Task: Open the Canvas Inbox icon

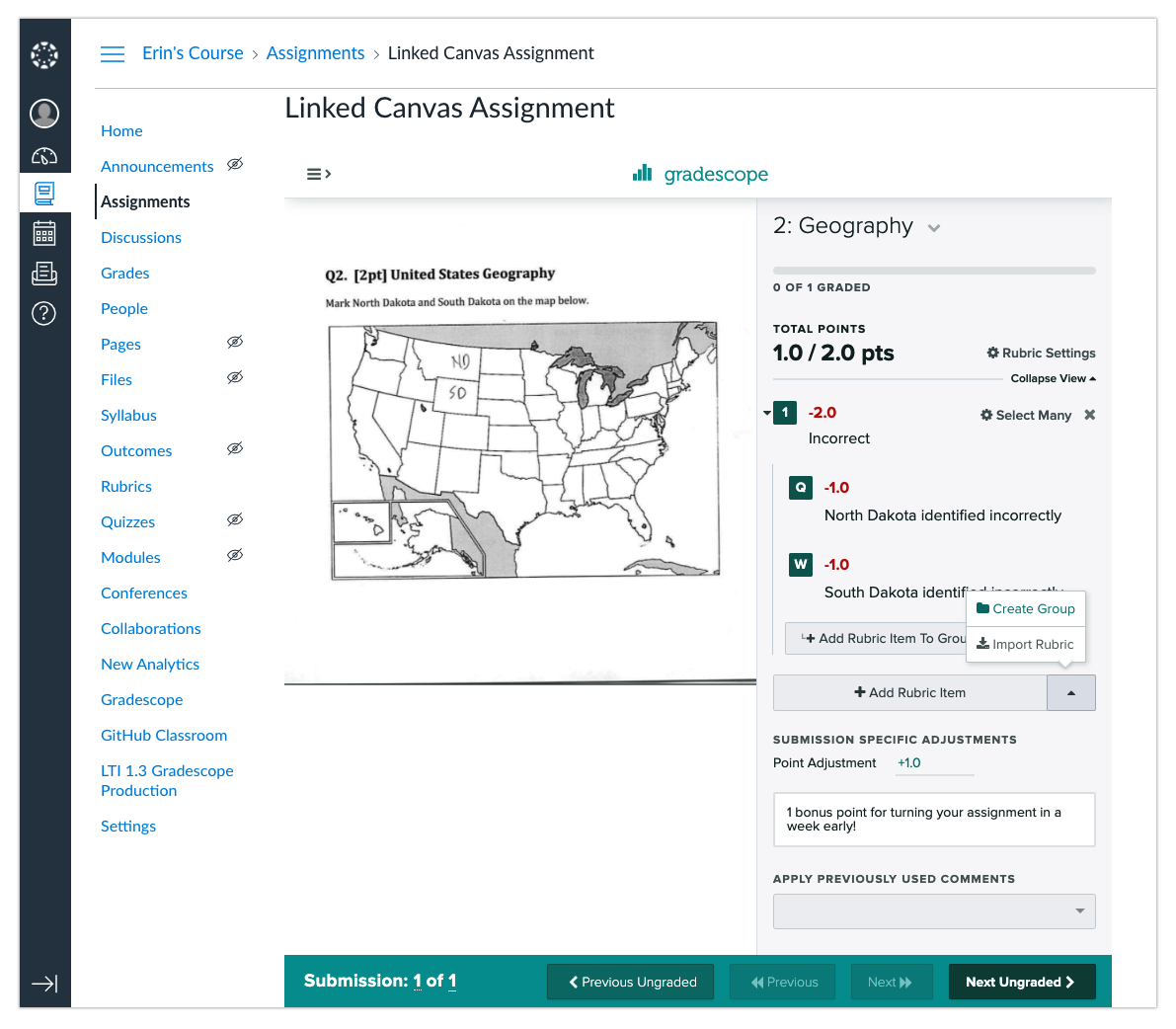Action: [44, 275]
